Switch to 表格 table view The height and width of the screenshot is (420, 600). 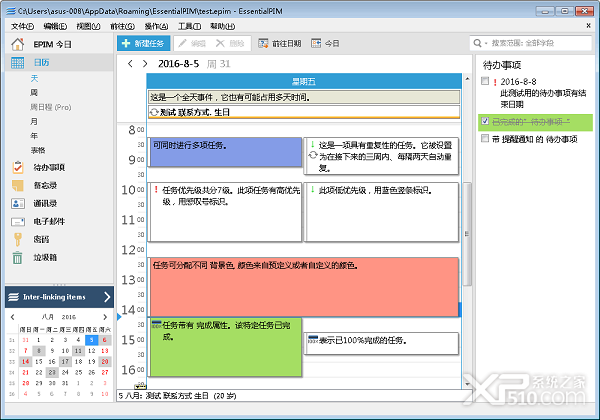point(38,150)
